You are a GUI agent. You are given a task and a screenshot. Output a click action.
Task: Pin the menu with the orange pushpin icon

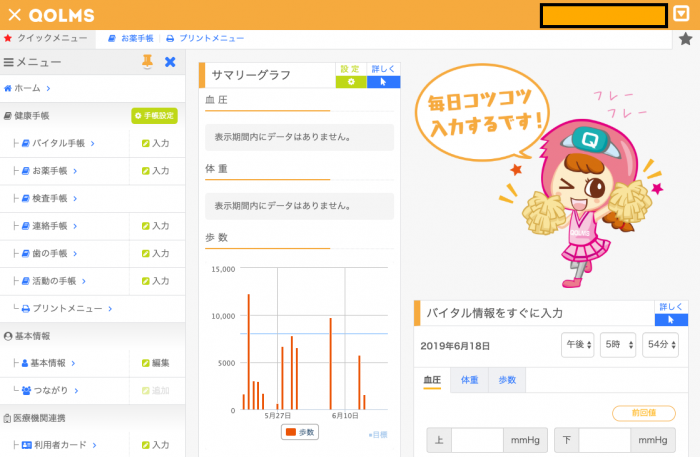click(x=147, y=62)
